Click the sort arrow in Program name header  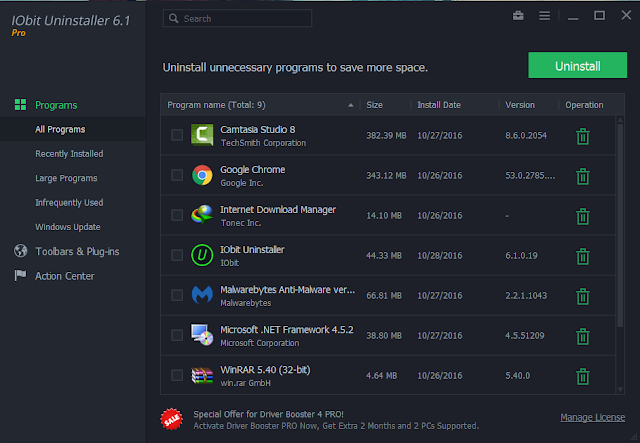pyautogui.click(x=351, y=105)
